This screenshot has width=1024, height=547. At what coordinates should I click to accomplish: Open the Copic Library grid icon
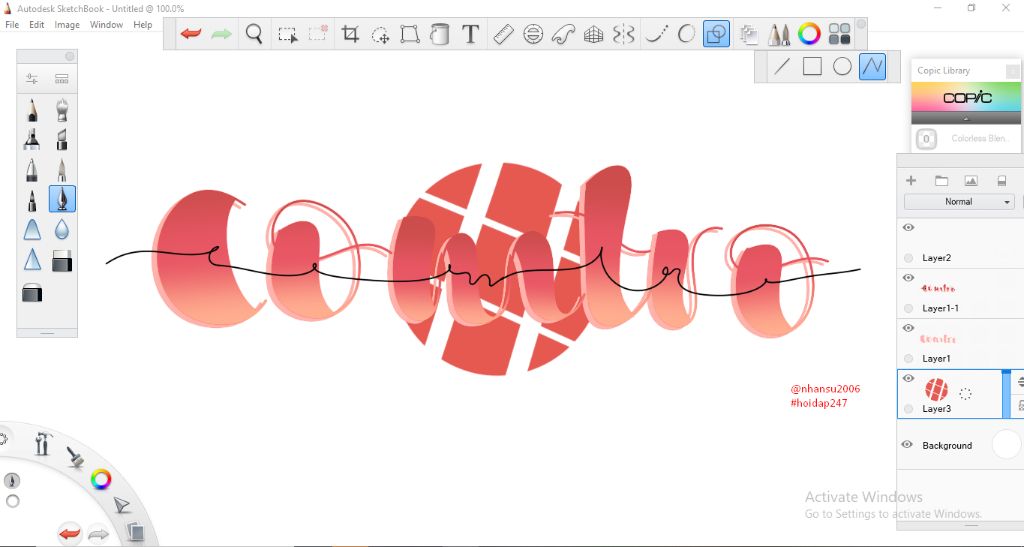point(839,34)
